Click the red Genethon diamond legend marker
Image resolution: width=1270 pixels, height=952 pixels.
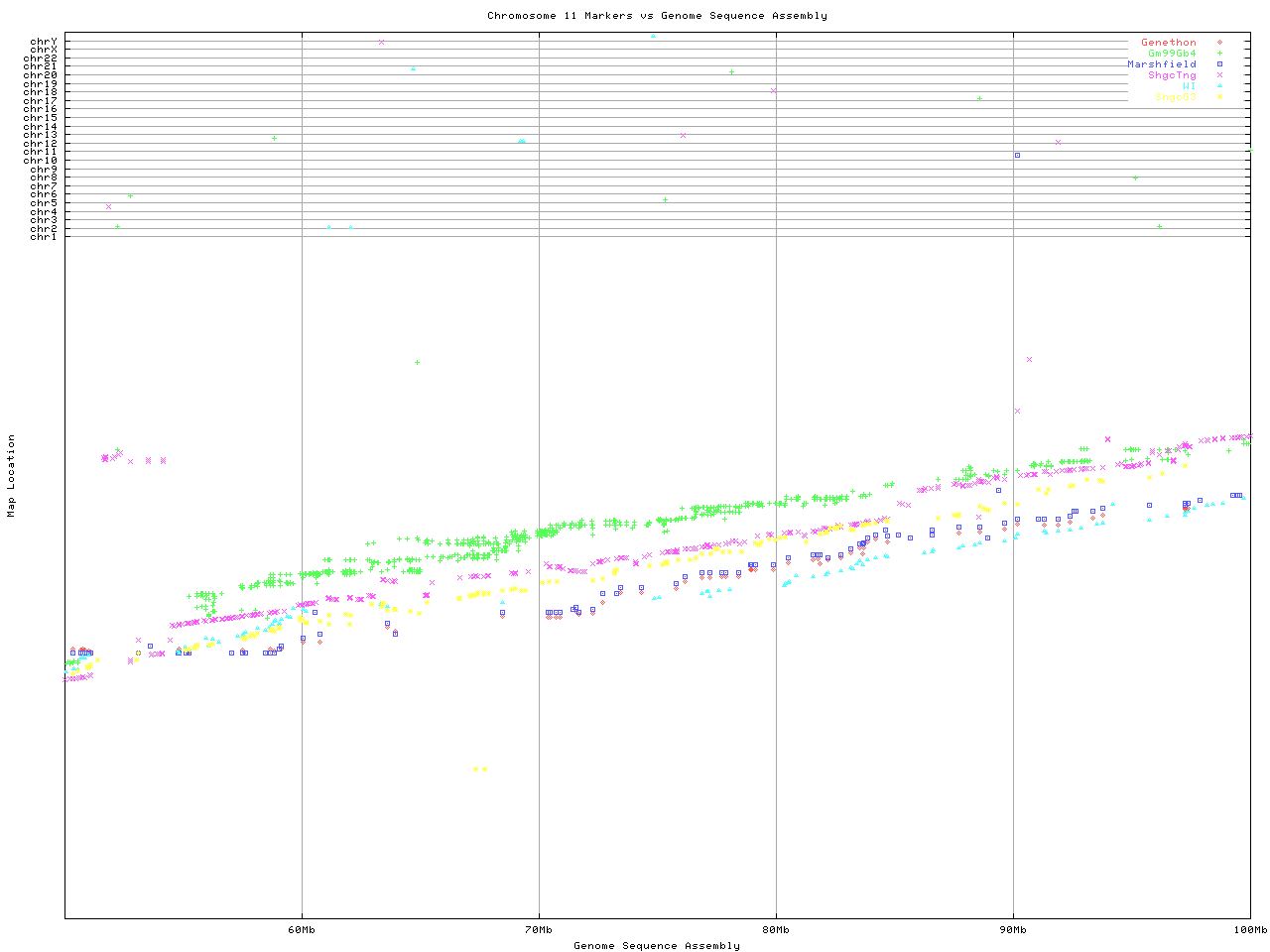1219,43
